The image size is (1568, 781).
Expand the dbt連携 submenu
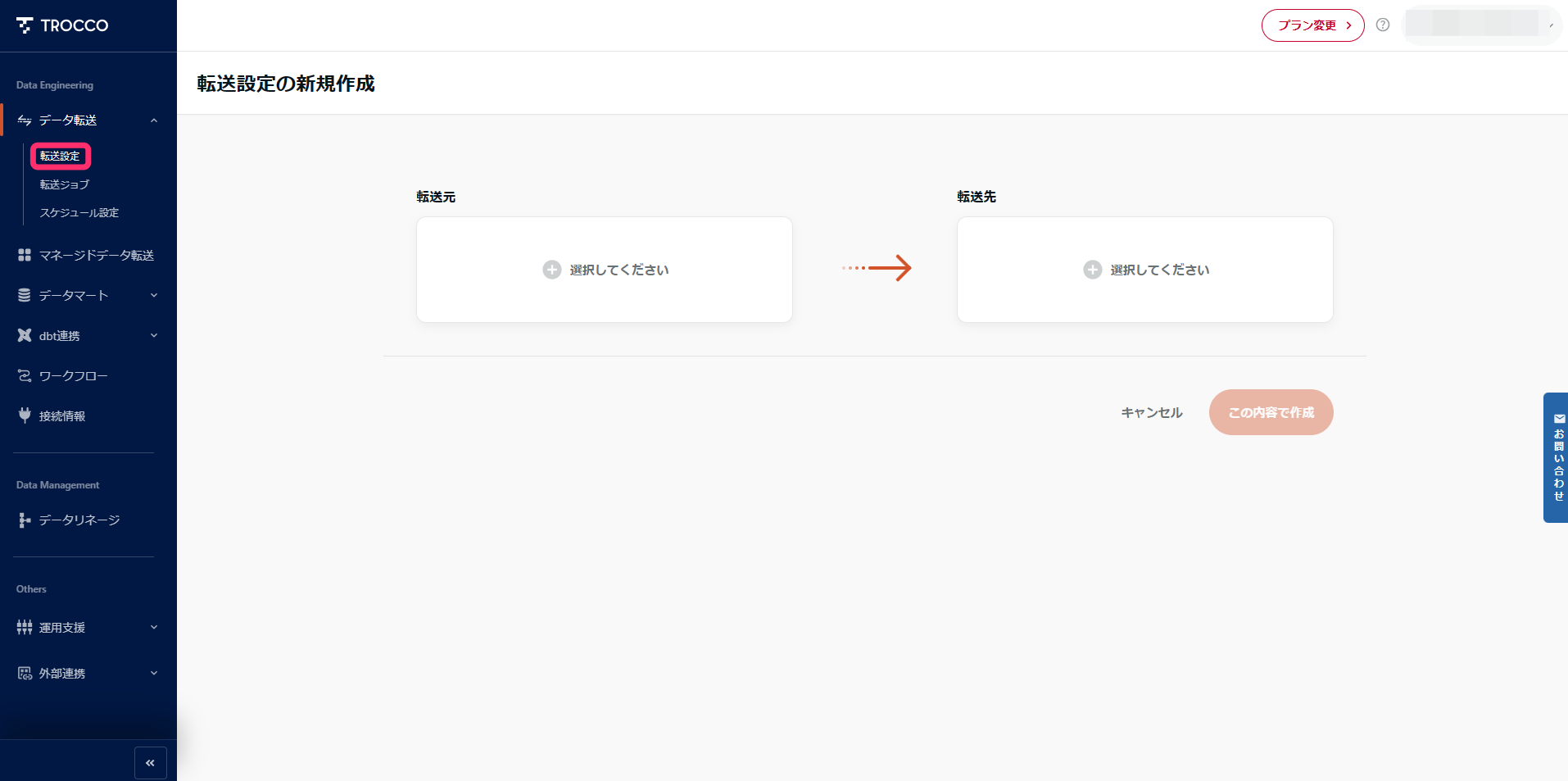pyautogui.click(x=153, y=335)
